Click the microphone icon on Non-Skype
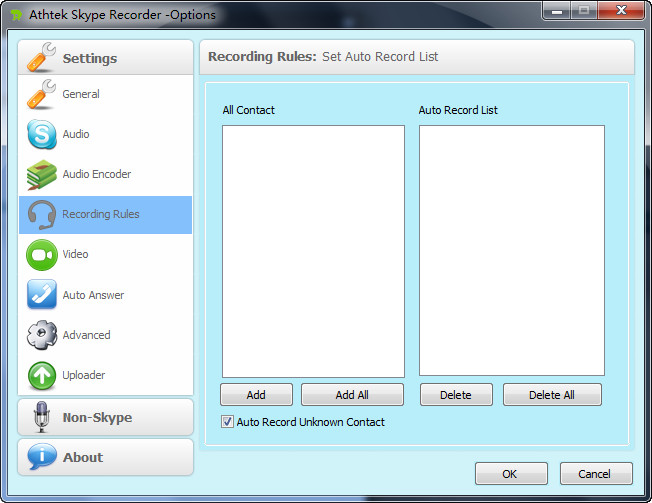The image size is (652, 503). [41, 417]
